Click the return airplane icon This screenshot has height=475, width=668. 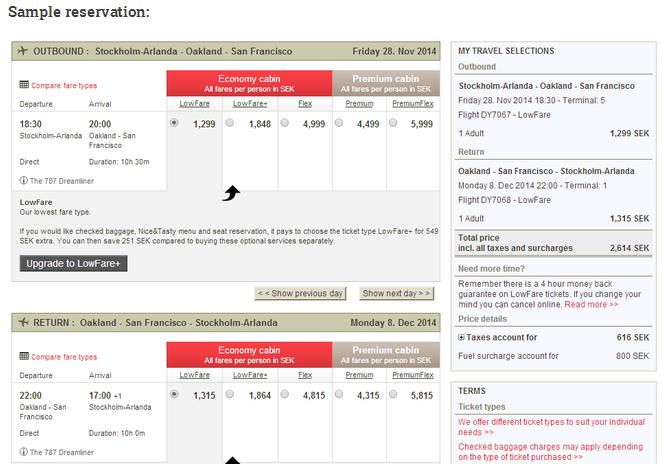pos(23,322)
